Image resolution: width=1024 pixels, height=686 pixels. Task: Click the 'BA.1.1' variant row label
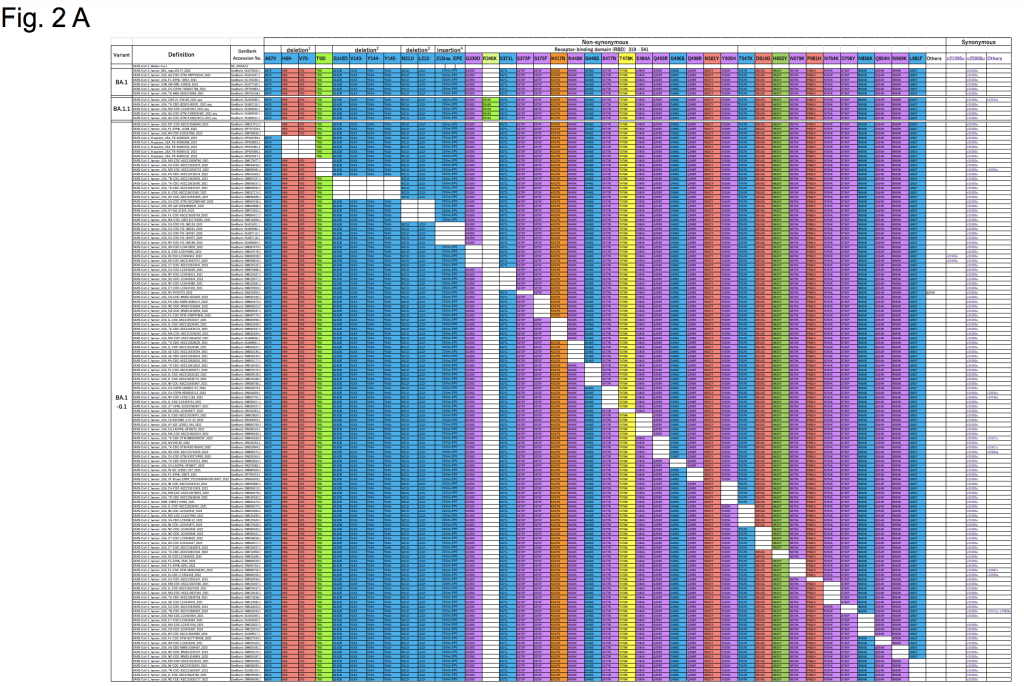click(121, 107)
